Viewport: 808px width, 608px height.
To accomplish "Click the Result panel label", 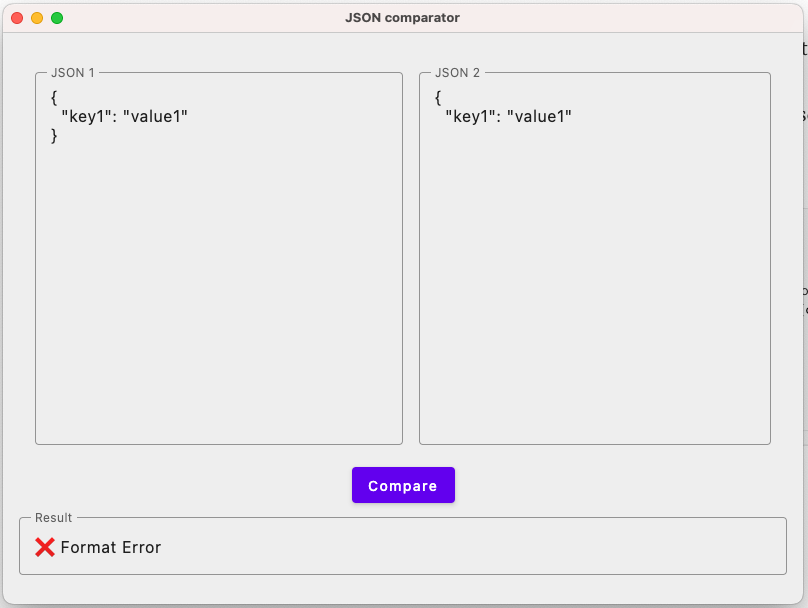I will (54, 518).
